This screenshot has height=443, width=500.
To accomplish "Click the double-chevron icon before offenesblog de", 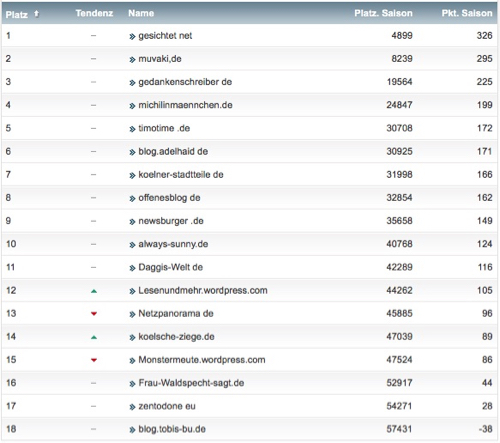I will 132,199.
